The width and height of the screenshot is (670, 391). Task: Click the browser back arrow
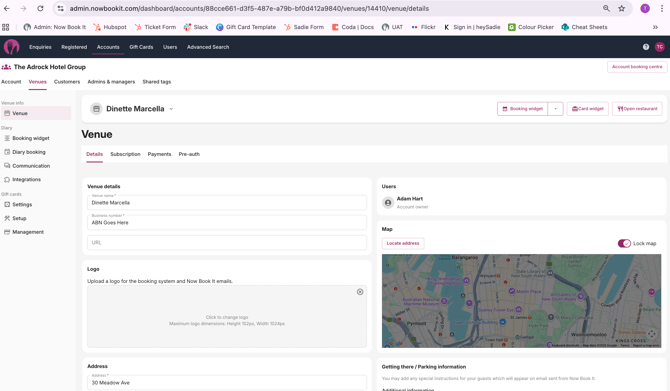click(7, 8)
